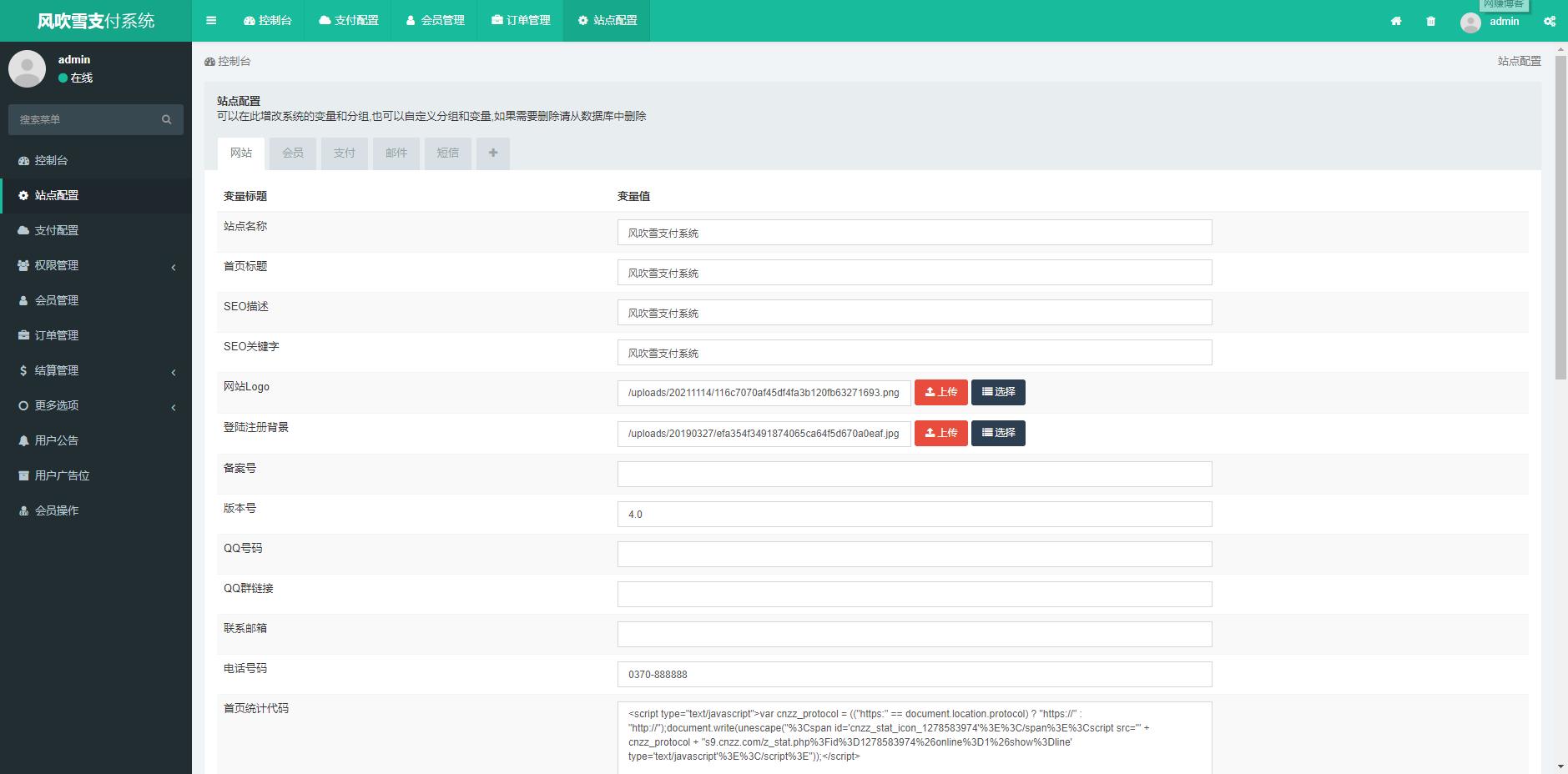Click the search magnifier icon in sidebar
1568x774 pixels.
pyautogui.click(x=166, y=119)
